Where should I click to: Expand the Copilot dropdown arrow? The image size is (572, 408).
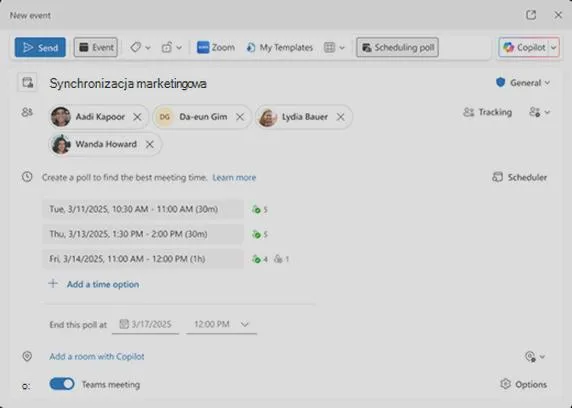[x=554, y=47]
